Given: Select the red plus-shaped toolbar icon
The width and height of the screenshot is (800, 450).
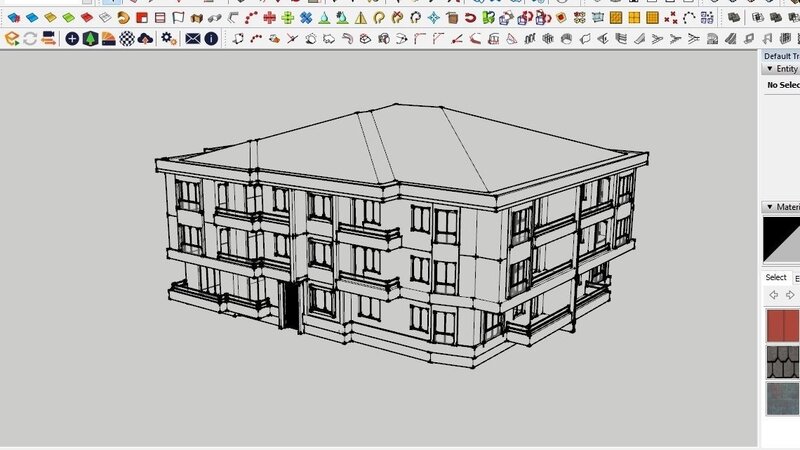Looking at the screenshot, I should [x=269, y=18].
